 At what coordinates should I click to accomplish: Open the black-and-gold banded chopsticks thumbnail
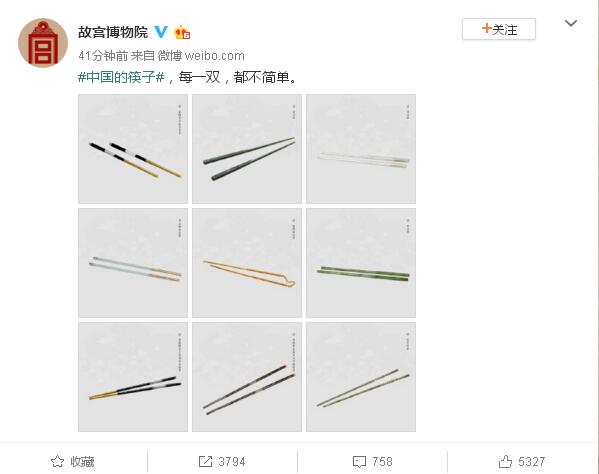click(133, 149)
